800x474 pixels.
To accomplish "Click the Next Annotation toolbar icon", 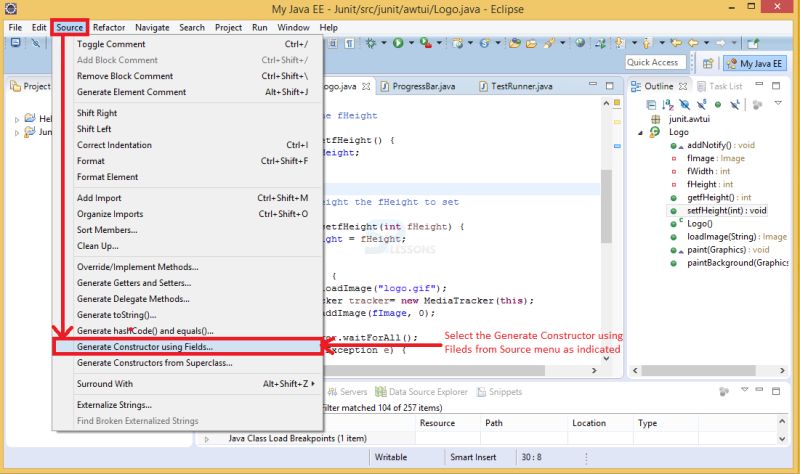I will 619,43.
